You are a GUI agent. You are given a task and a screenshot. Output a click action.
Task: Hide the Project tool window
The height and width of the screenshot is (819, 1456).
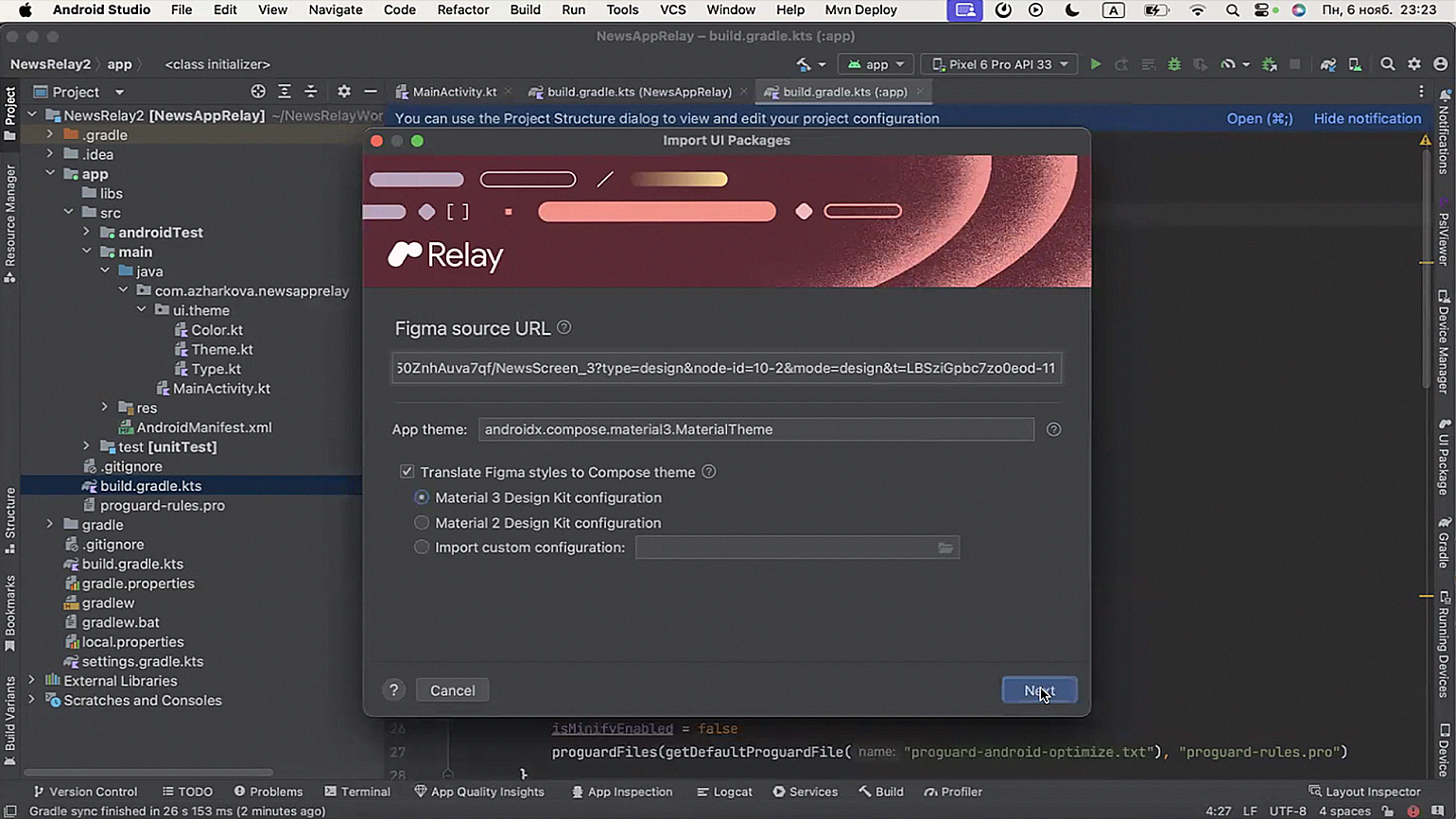point(371,92)
